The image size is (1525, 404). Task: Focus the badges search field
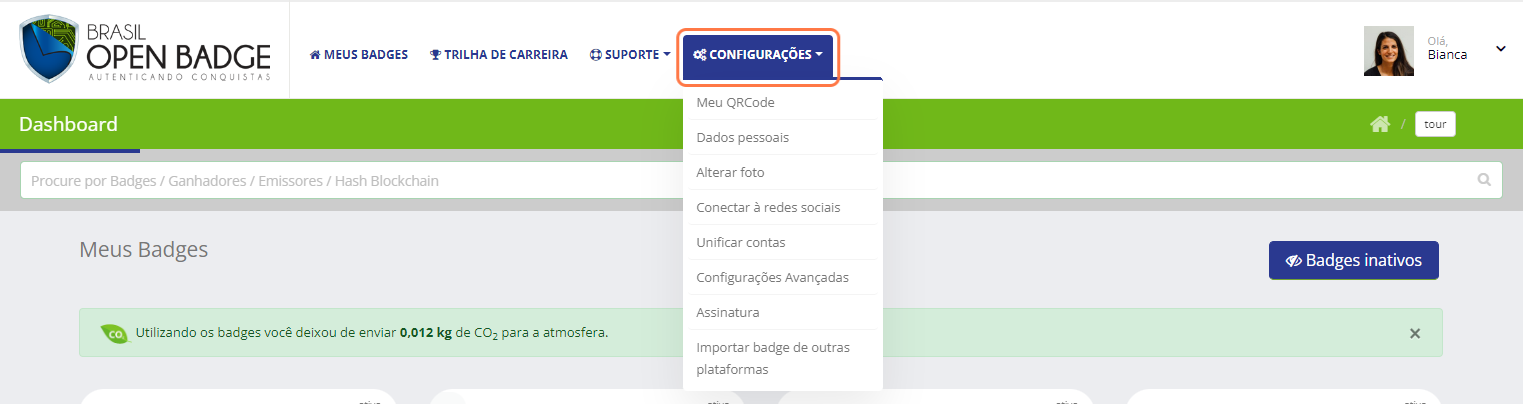pyautogui.click(x=761, y=181)
